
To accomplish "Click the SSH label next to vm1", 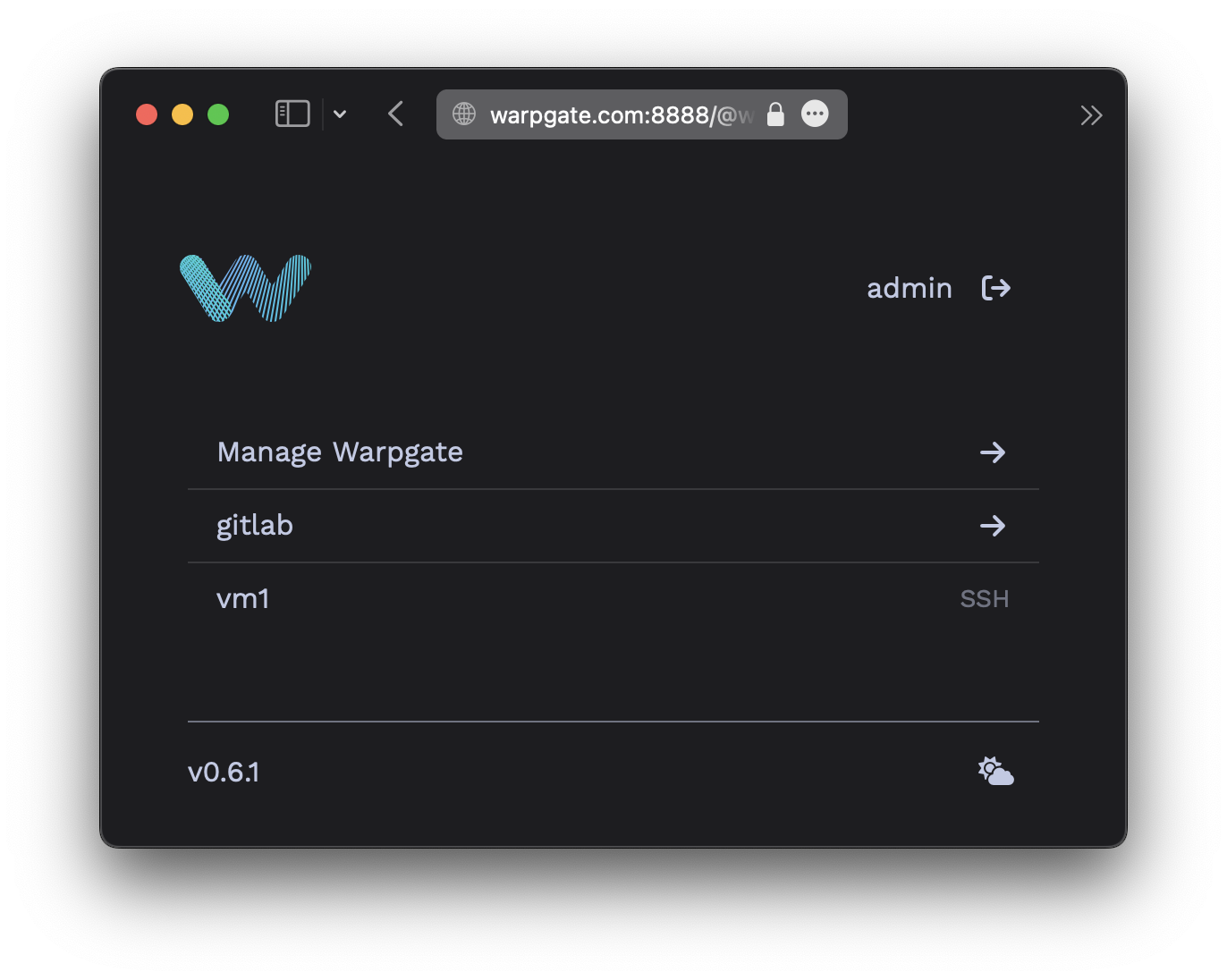I will [985, 599].
